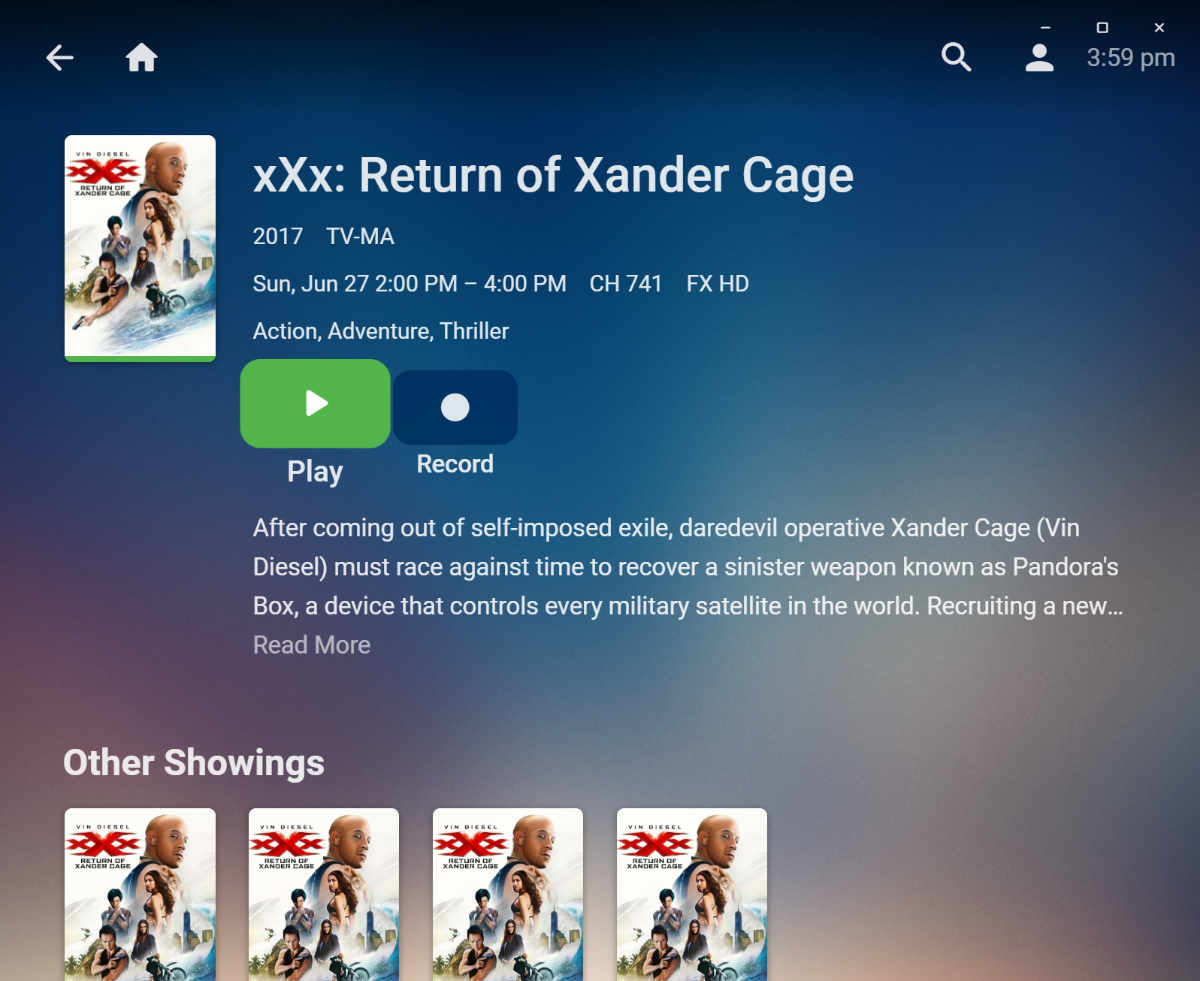This screenshot has width=1200, height=981.
Task: Open the second Other Showings poster
Action: (x=324, y=894)
